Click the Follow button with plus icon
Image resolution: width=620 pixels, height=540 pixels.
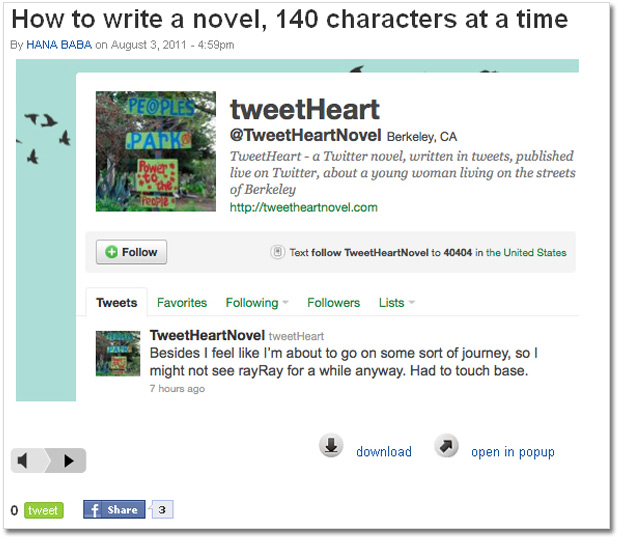[x=132, y=252]
